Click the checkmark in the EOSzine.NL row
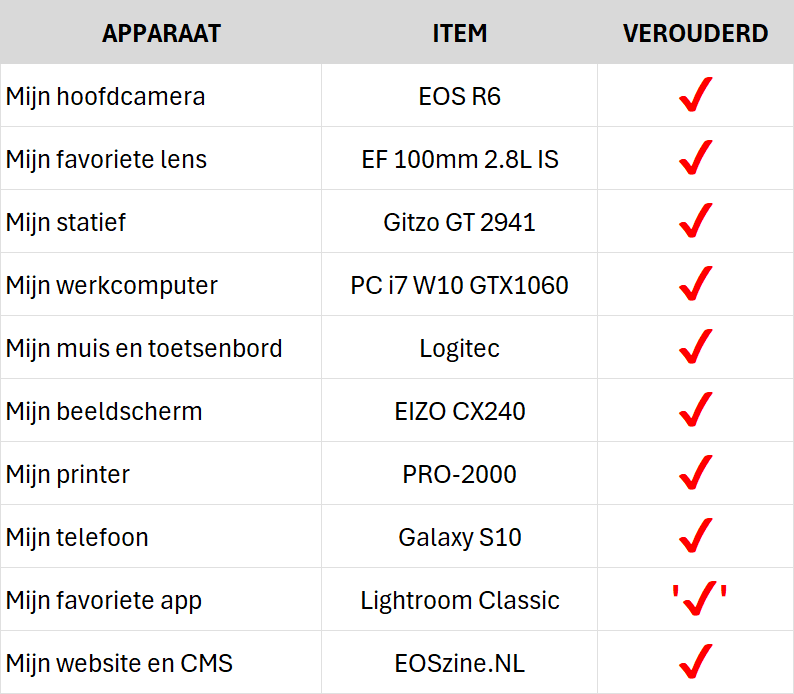 click(695, 662)
